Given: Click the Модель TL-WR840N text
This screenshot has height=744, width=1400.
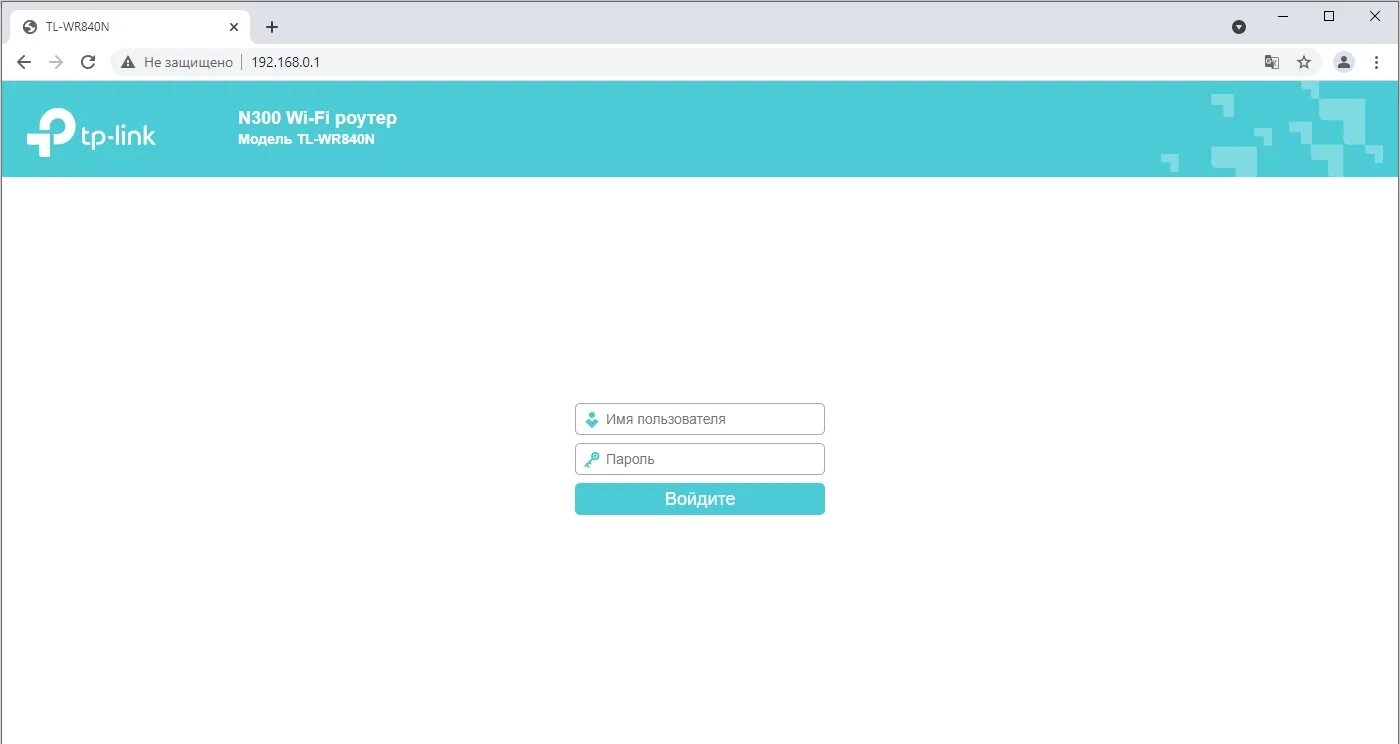Looking at the screenshot, I should 306,139.
